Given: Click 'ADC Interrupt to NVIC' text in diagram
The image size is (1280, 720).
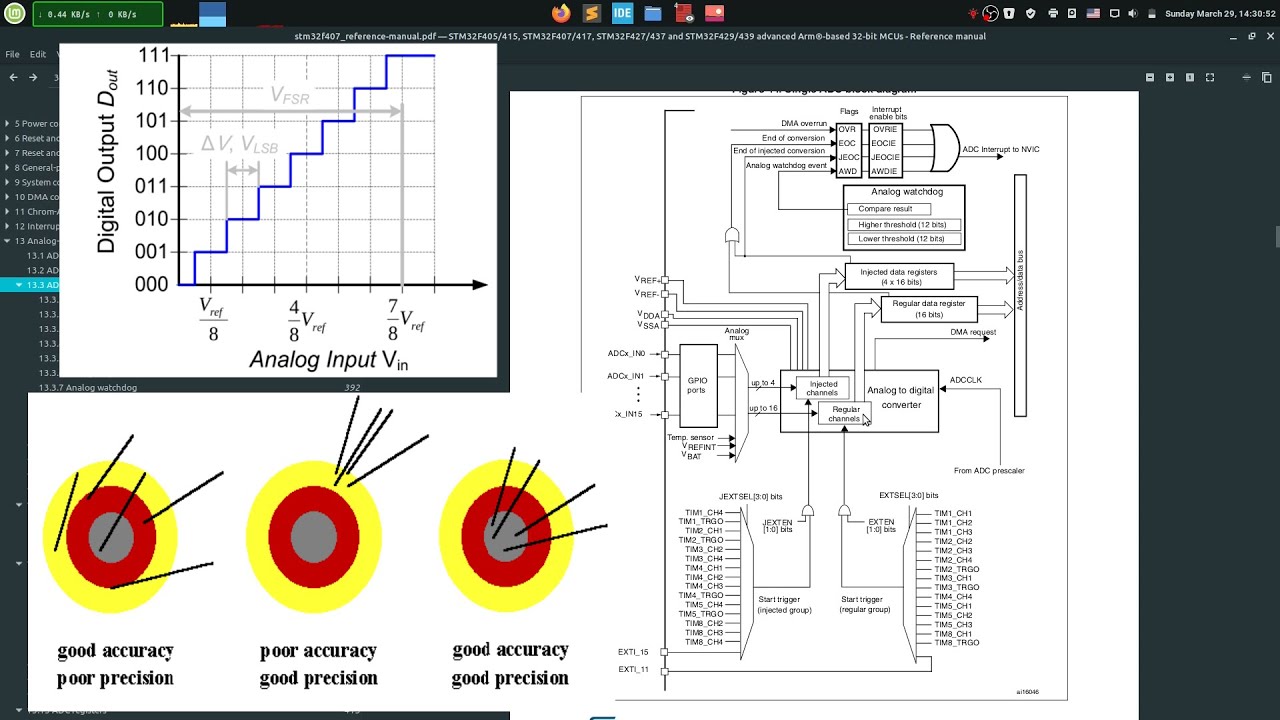Looking at the screenshot, I should pos(1000,150).
